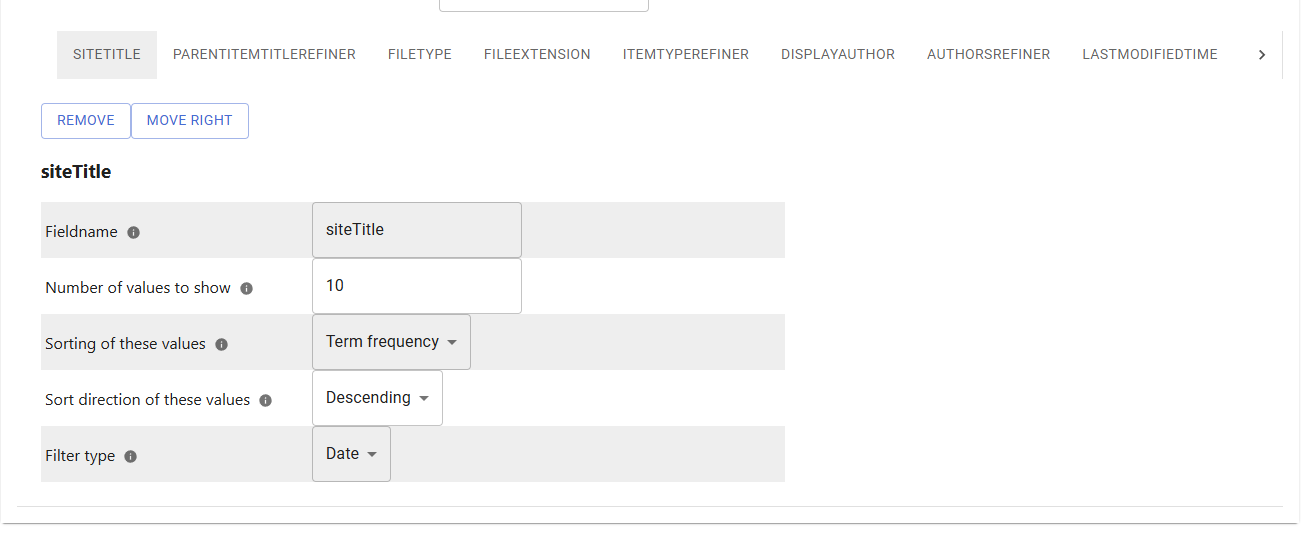Select the FILEEXTENSION tab

point(537,55)
